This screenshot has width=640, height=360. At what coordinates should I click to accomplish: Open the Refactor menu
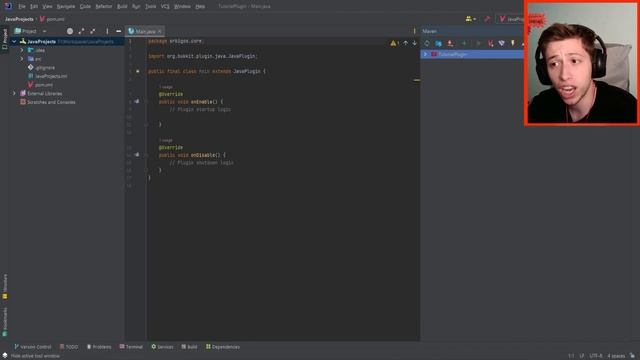[104, 7]
